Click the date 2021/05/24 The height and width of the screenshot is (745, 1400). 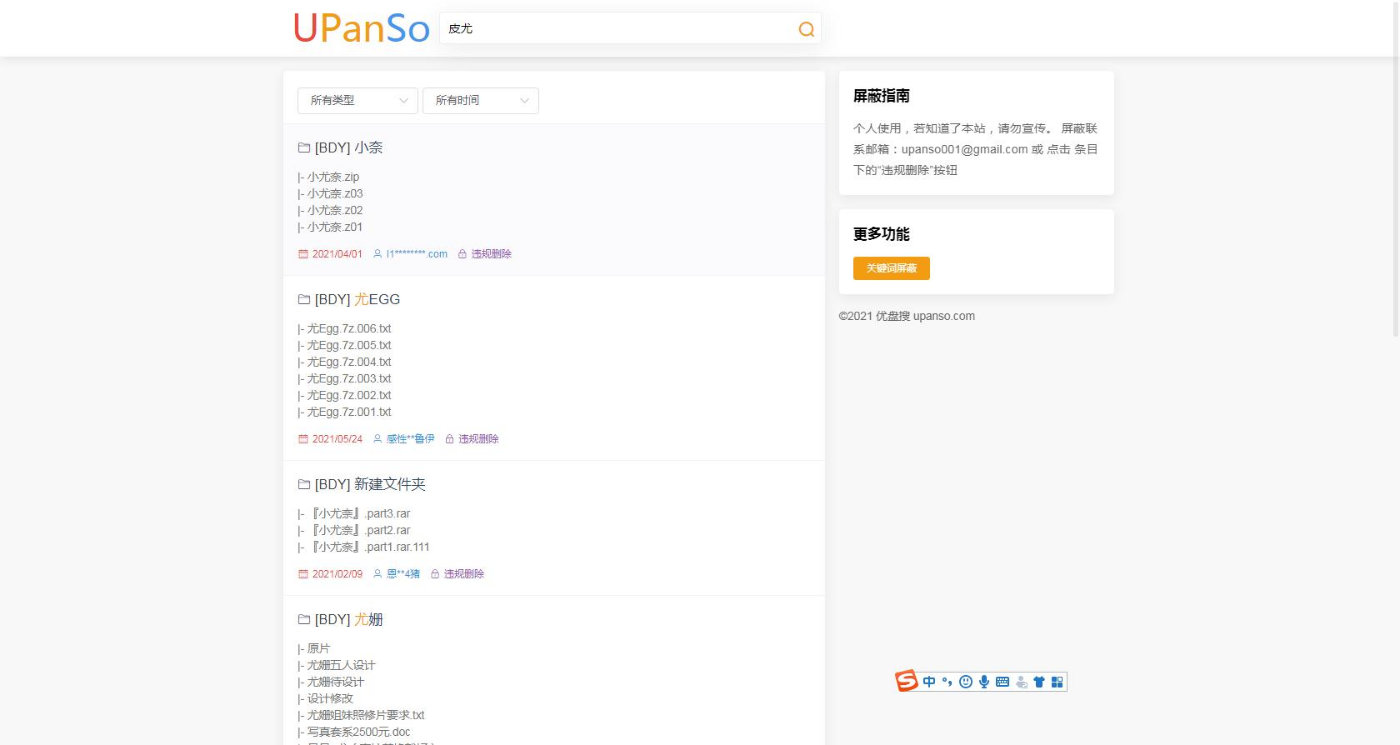coord(337,439)
